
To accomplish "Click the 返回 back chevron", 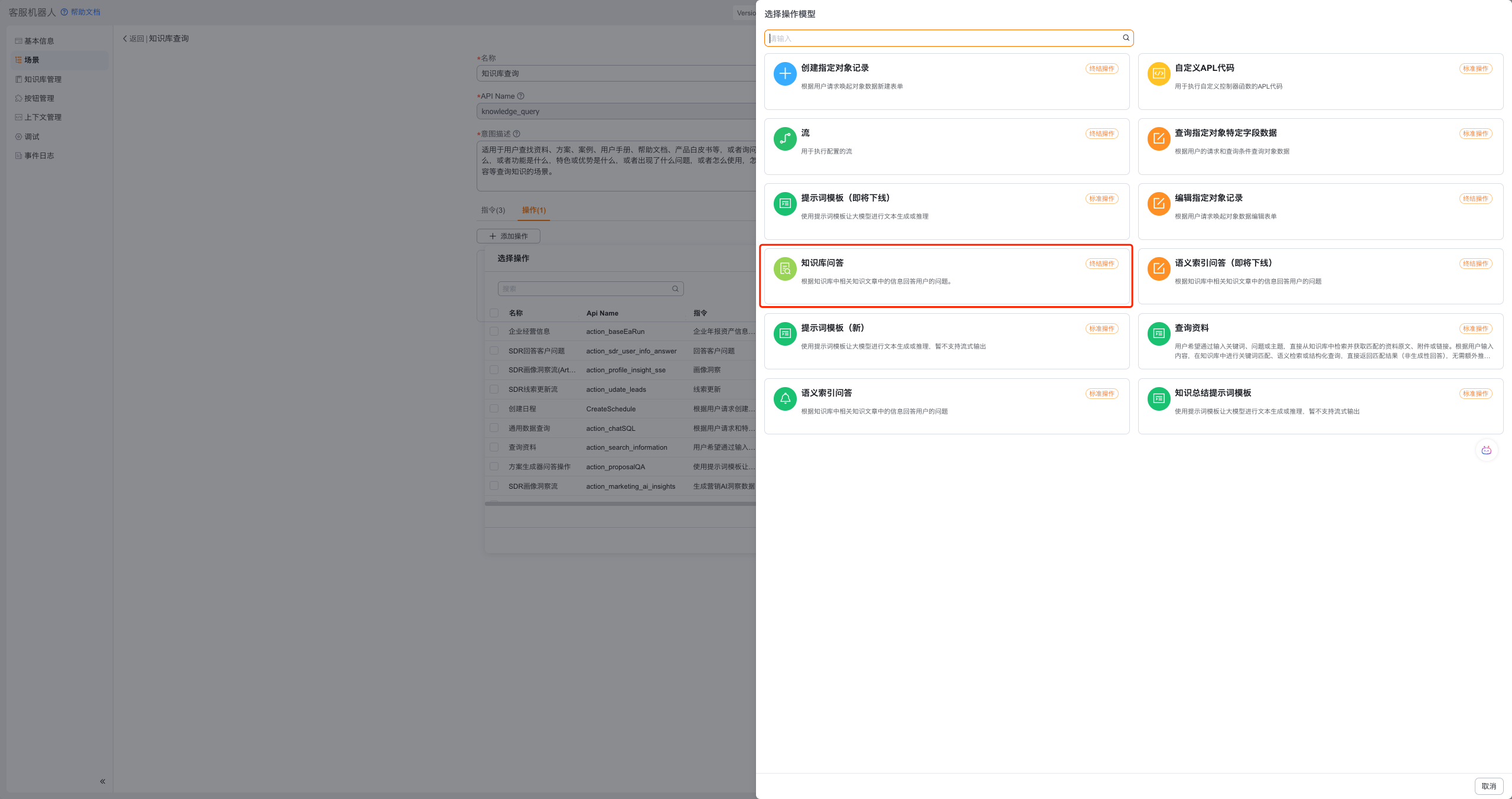I will pyautogui.click(x=125, y=38).
